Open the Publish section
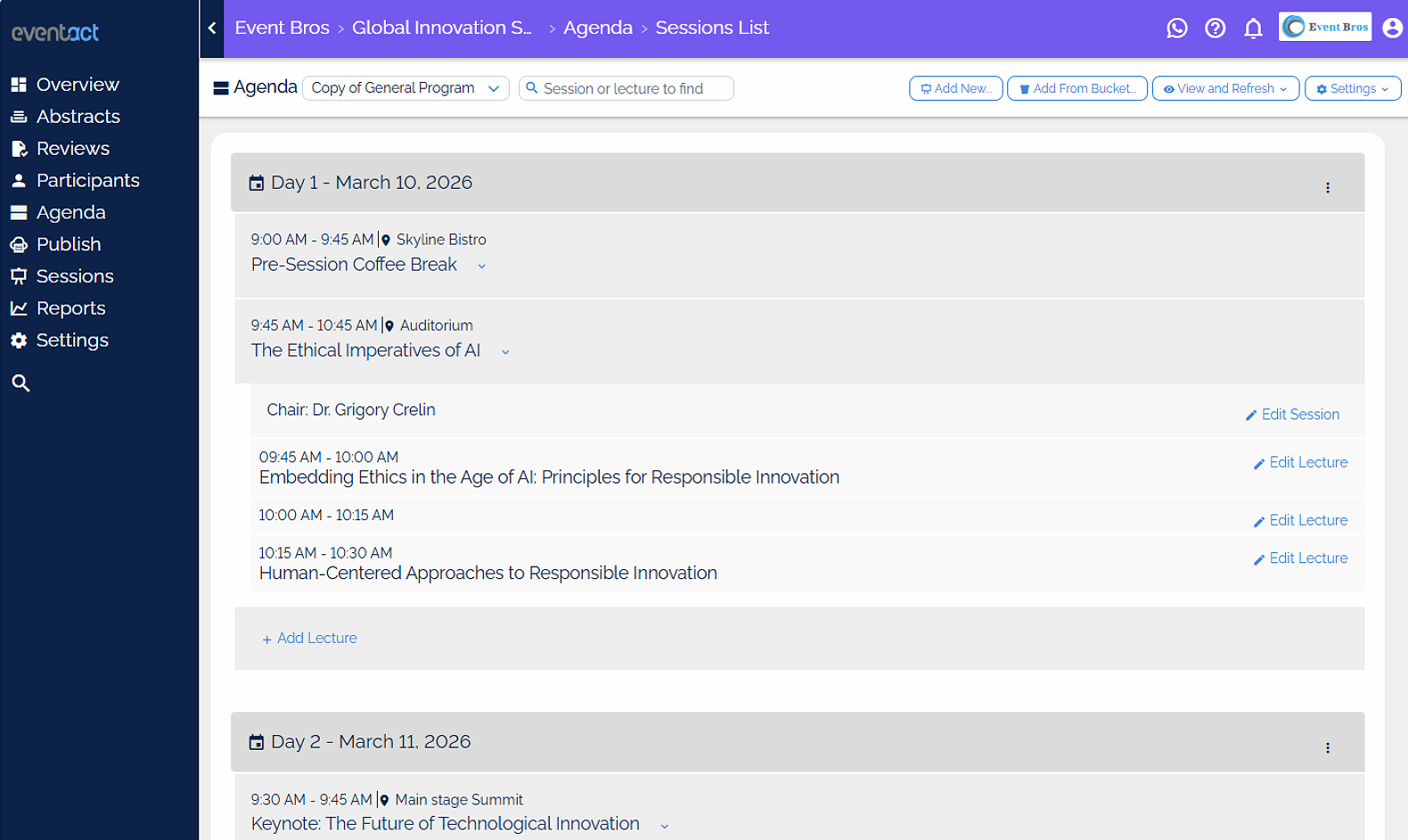 (69, 244)
